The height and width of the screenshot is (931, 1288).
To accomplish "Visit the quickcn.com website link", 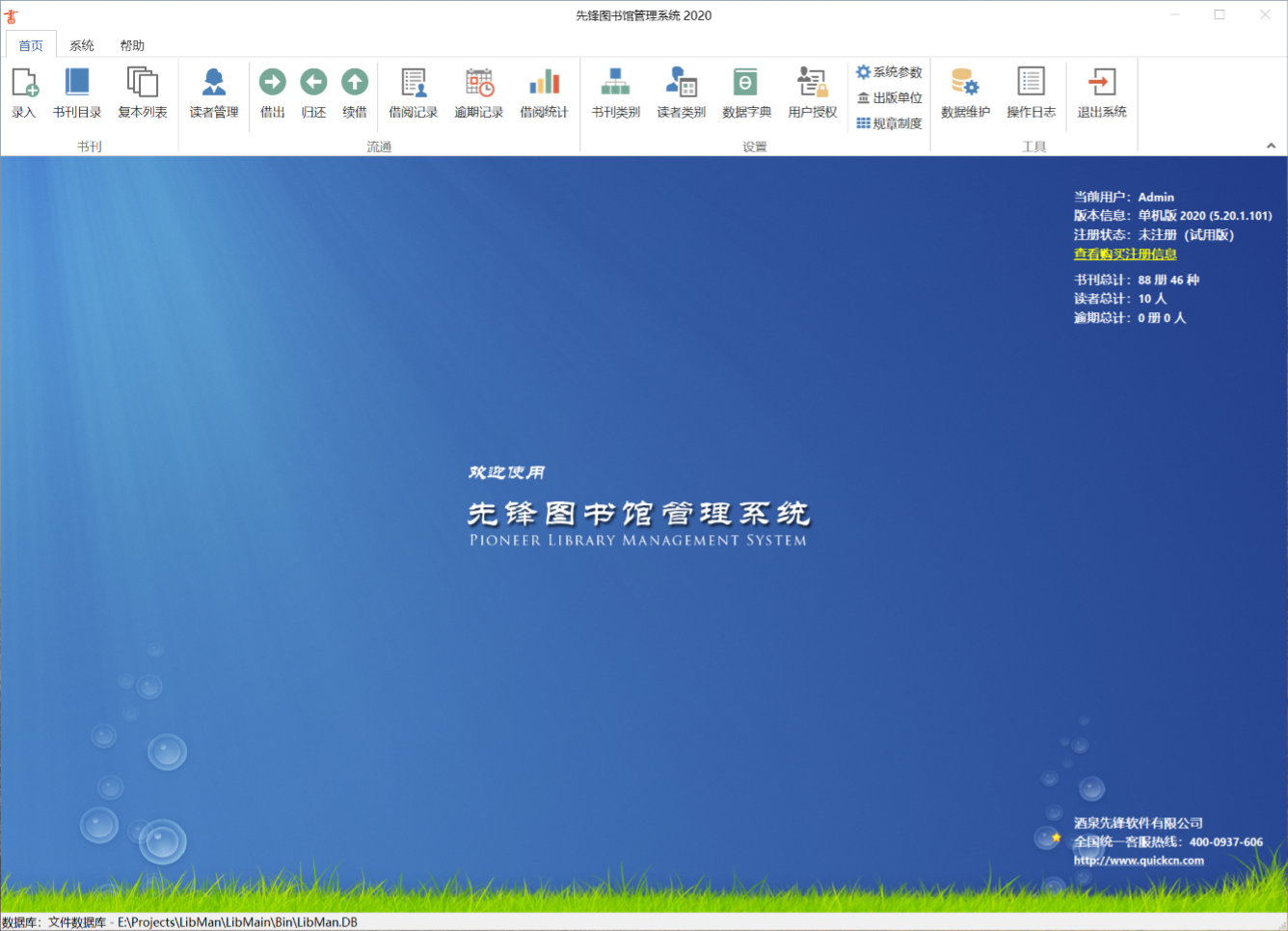I will click(1139, 861).
